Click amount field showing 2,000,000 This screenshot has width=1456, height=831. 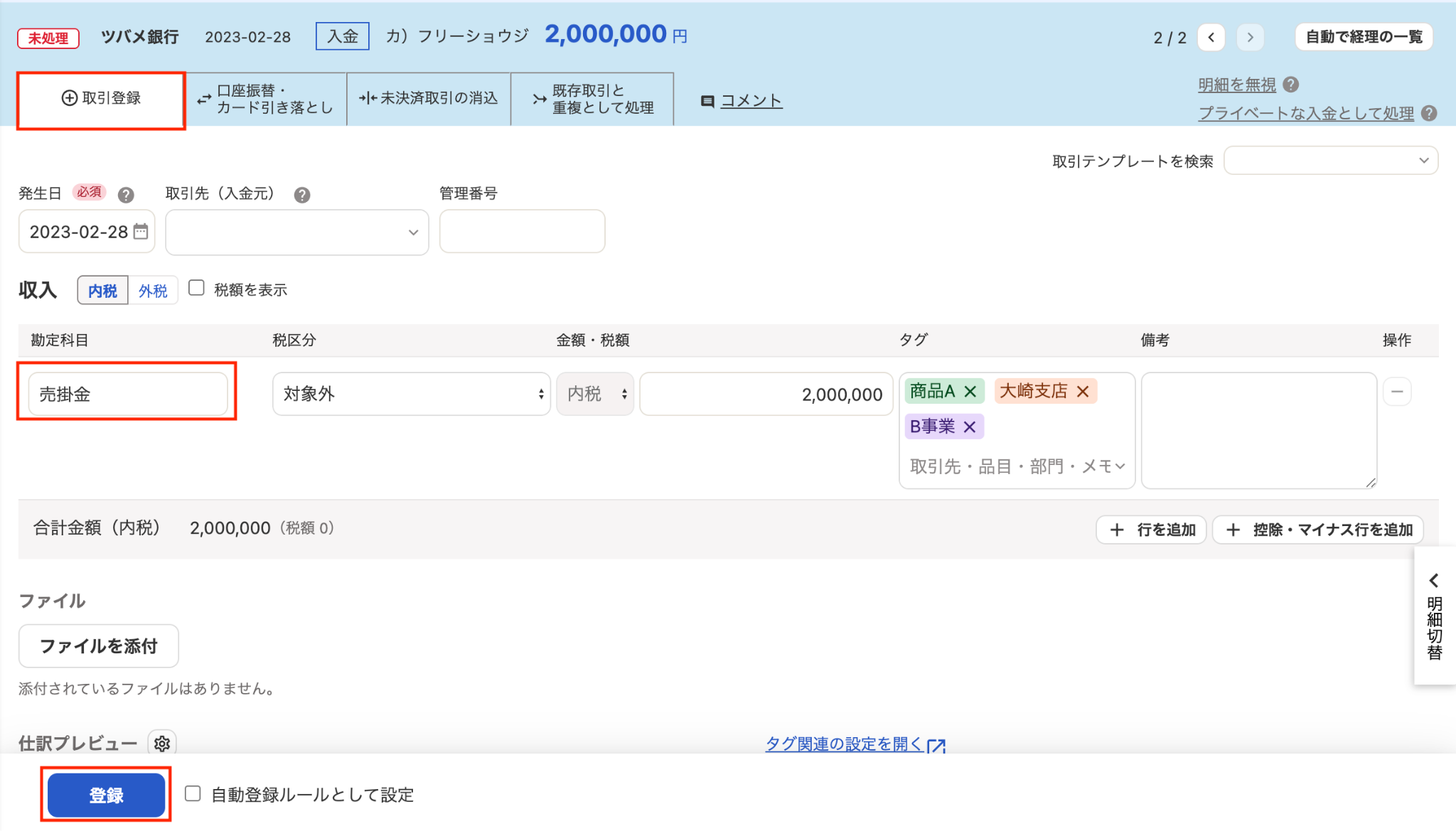pos(766,394)
